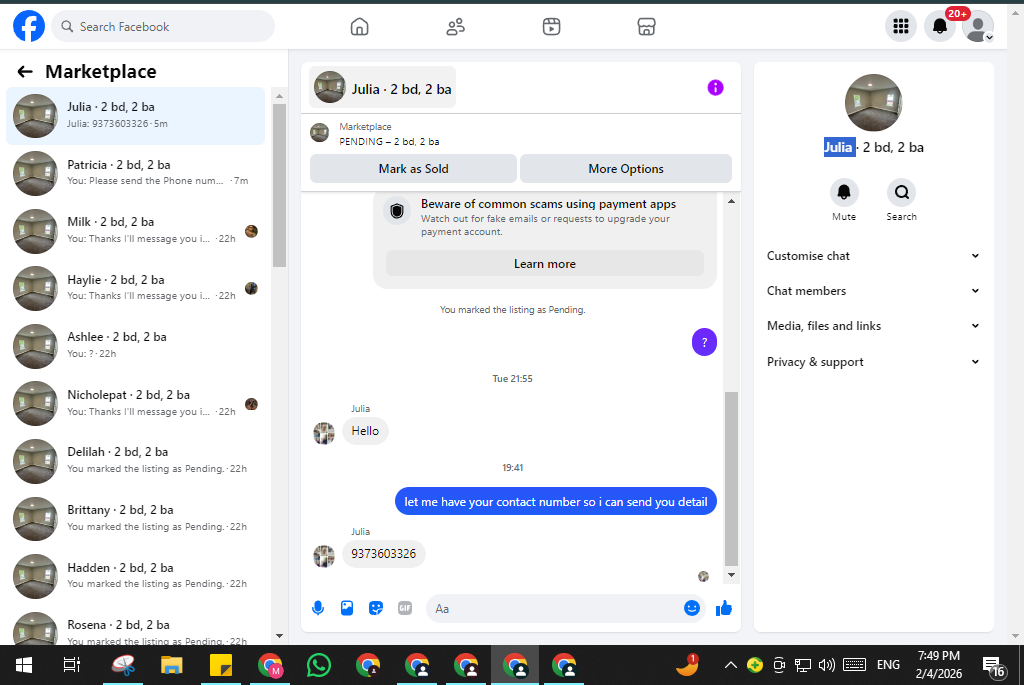This screenshot has height=685, width=1024.
Task: Click the purple question mark message bubble
Action: coord(704,342)
